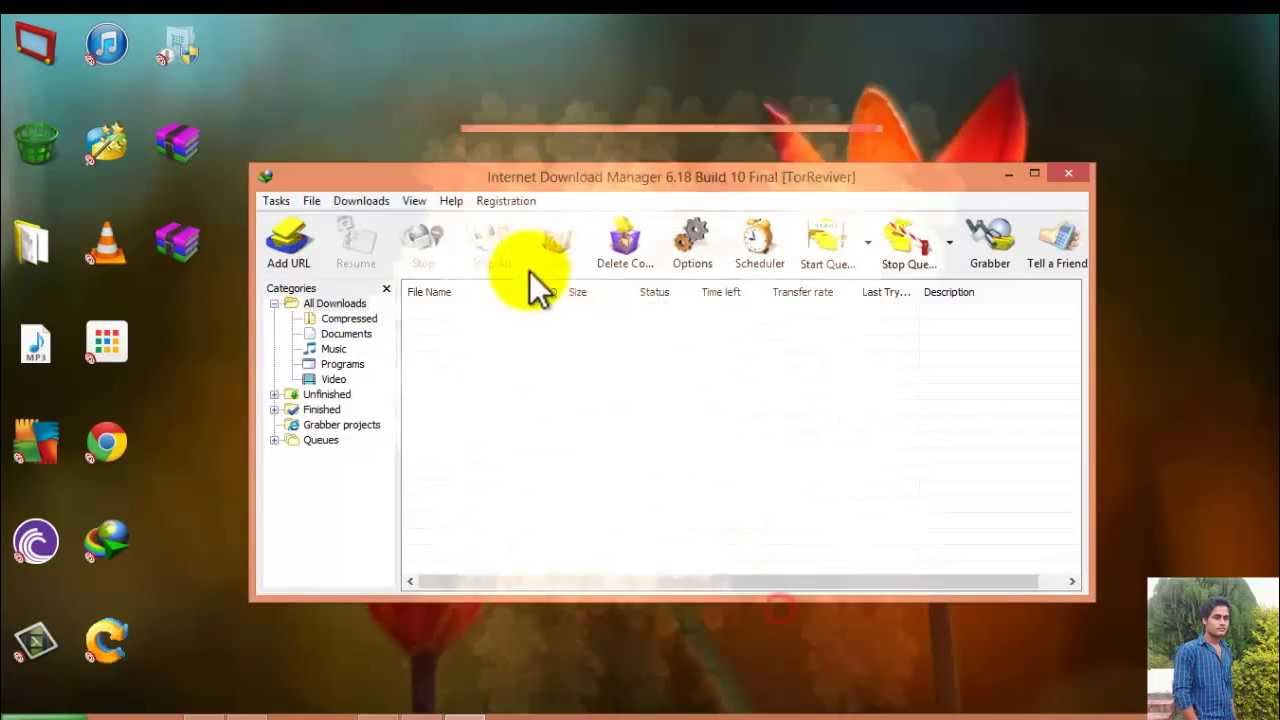This screenshot has height=720, width=1280.
Task: Click the Stop Queue toolbar icon
Action: (908, 244)
